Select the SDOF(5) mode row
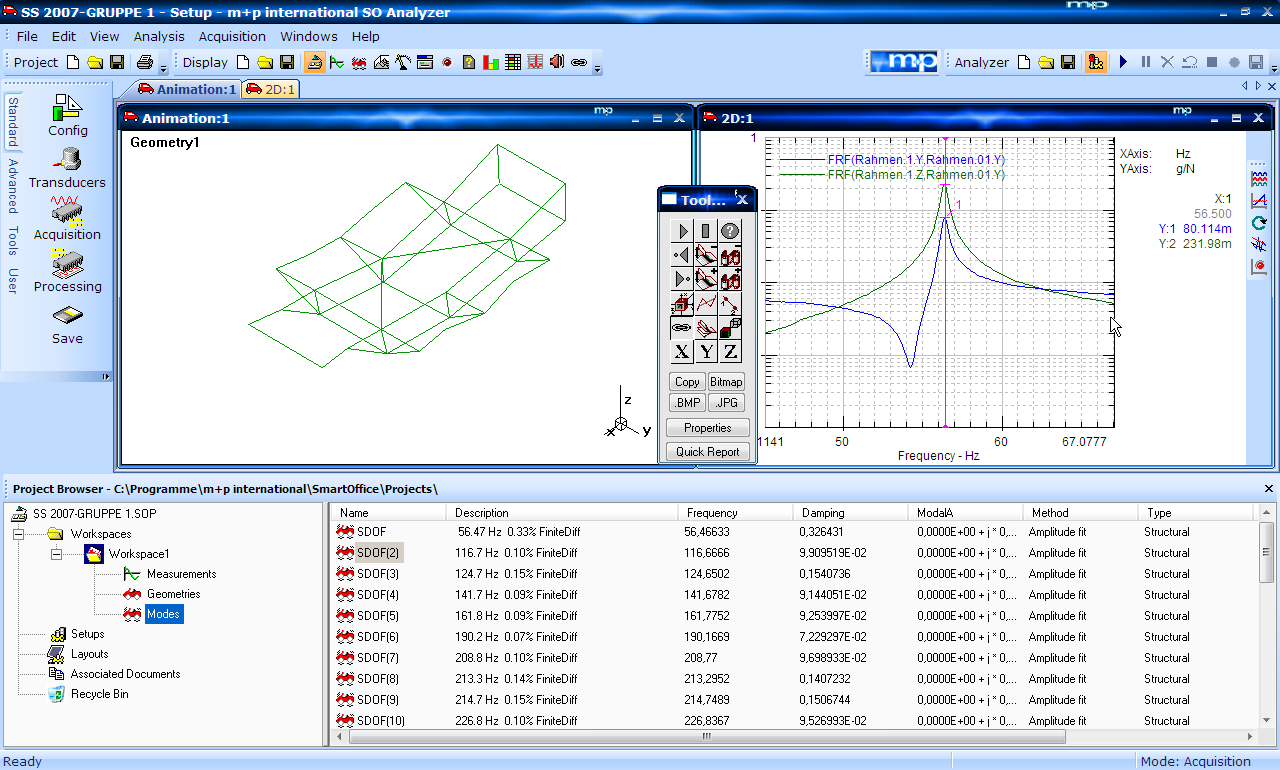Viewport: 1280px width, 770px height. click(x=795, y=616)
